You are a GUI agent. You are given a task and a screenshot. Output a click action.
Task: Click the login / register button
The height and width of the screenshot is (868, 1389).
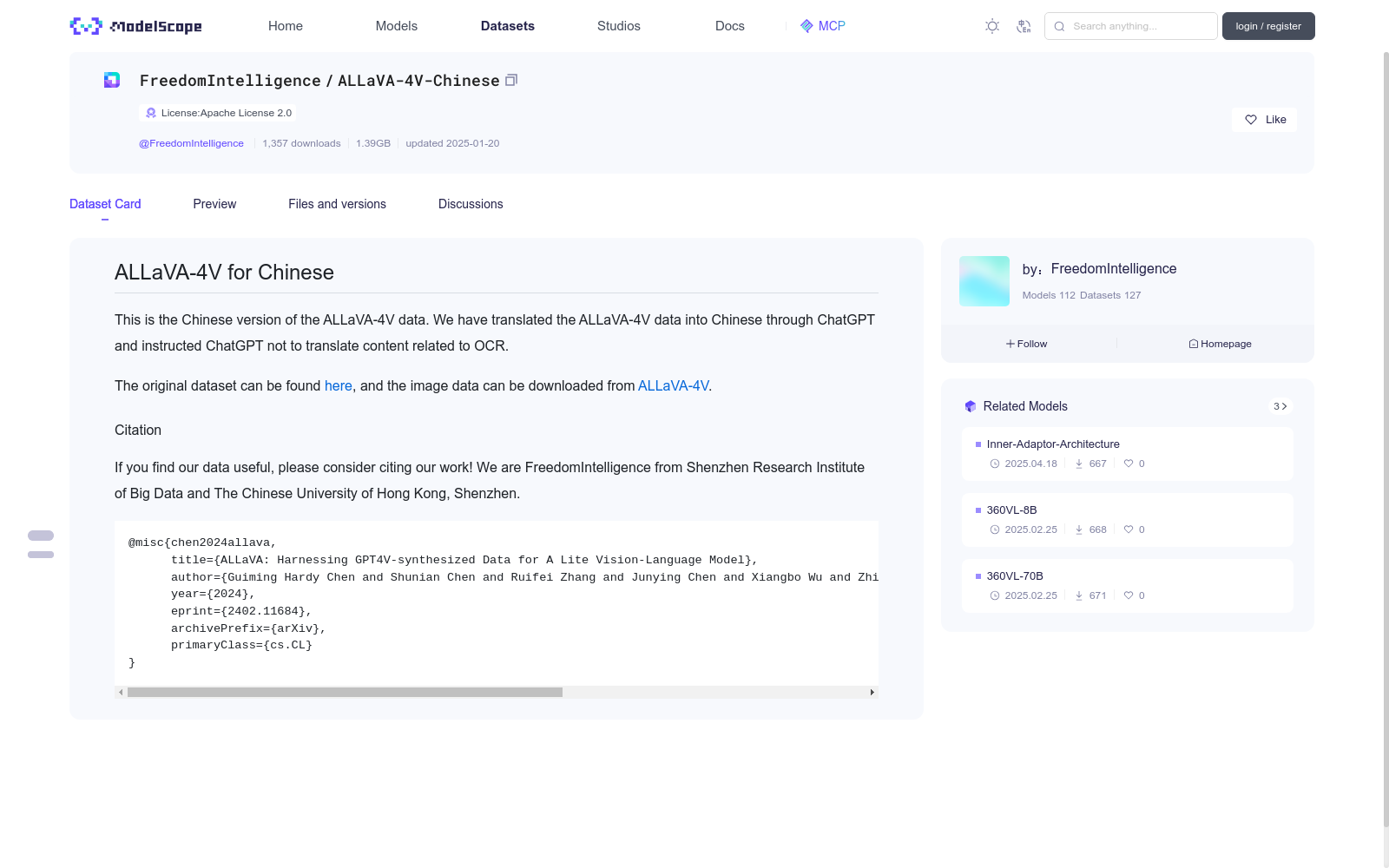pos(1268,26)
